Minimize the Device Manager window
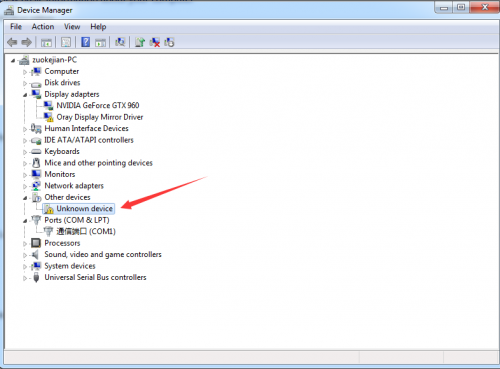500x369 pixels. [x=444, y=7]
